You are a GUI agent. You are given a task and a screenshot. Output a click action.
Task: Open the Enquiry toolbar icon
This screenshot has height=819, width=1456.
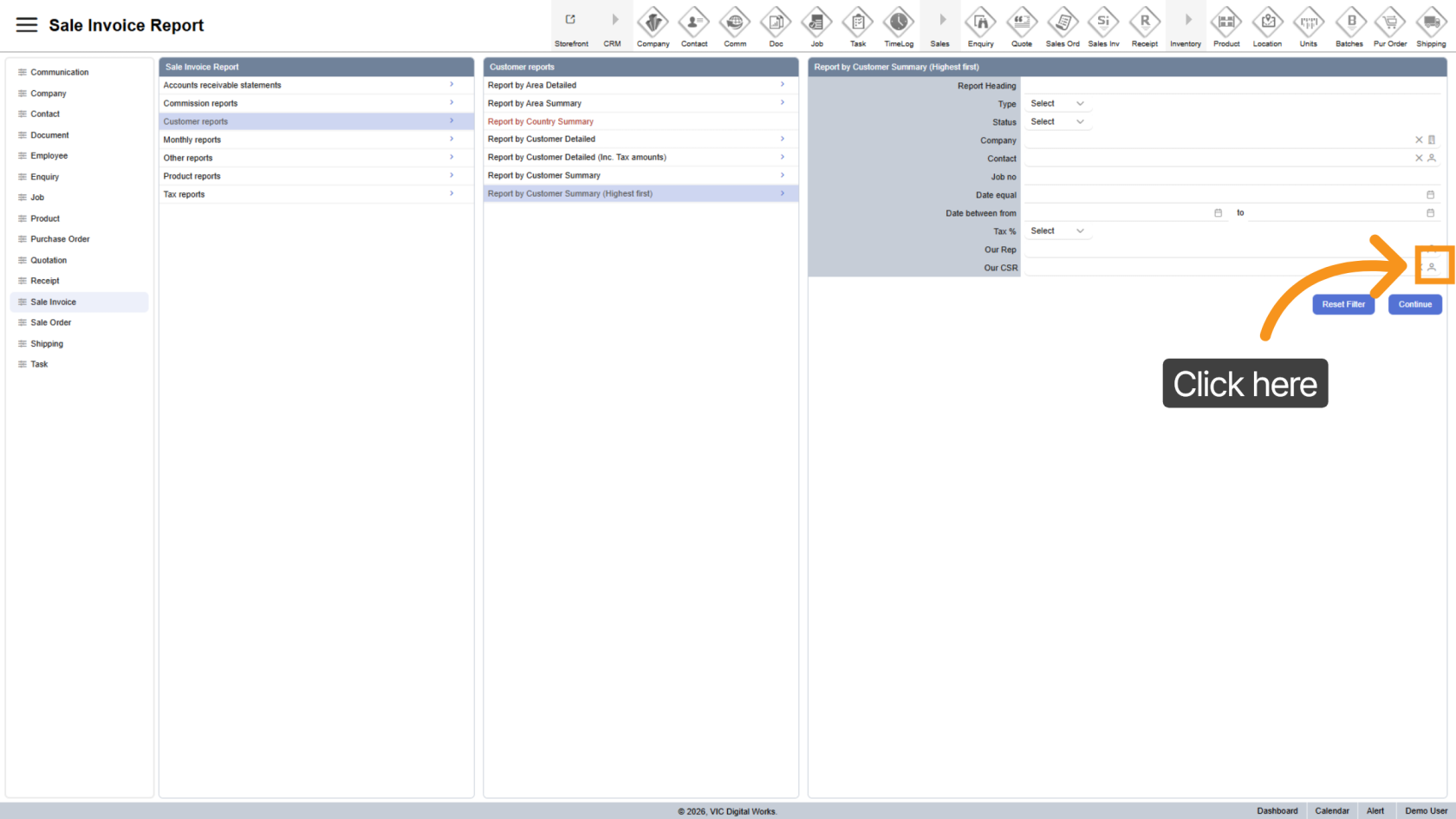[x=980, y=22]
